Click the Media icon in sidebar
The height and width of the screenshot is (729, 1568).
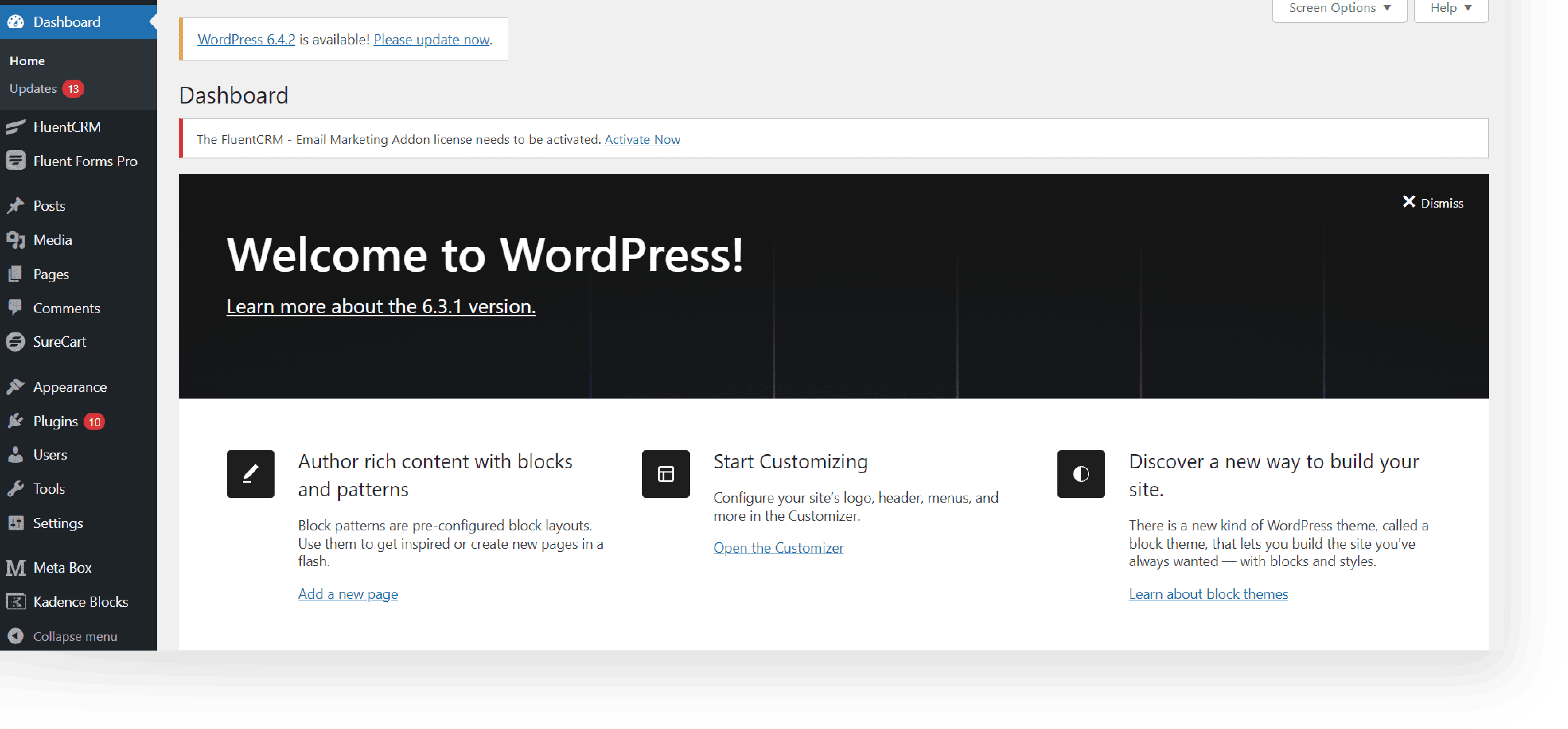[16, 240]
